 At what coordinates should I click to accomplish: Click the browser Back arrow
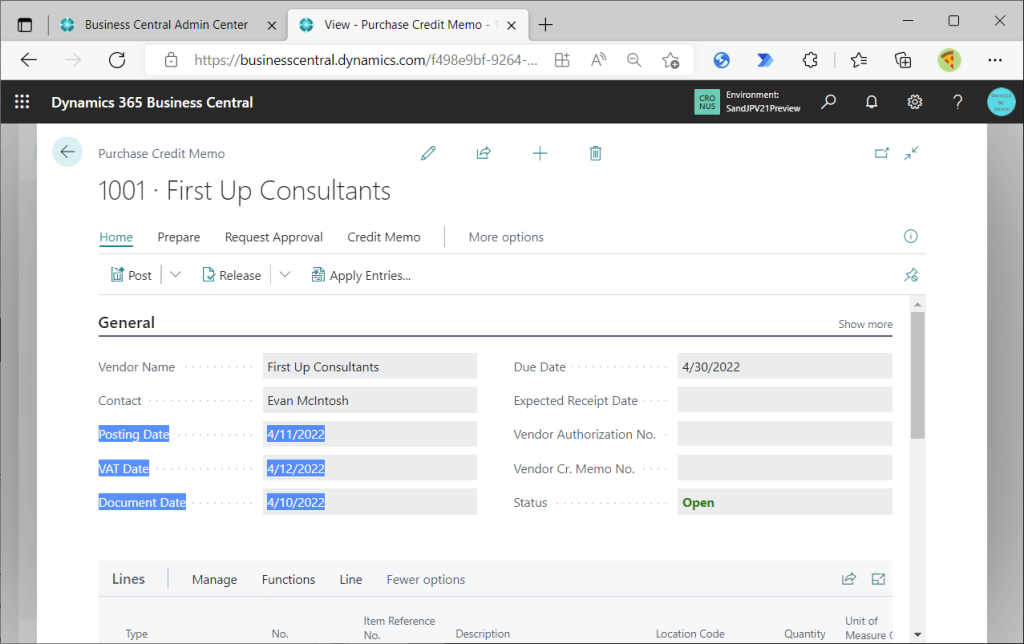coord(29,60)
